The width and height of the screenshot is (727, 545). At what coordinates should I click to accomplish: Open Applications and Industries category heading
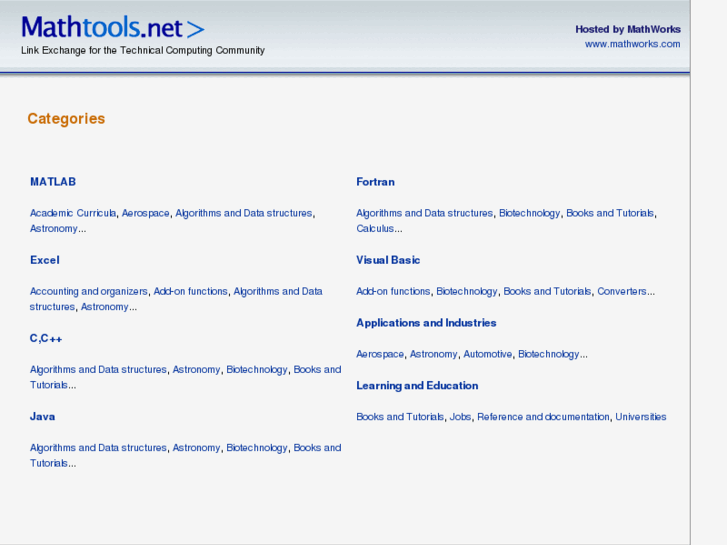point(426,323)
